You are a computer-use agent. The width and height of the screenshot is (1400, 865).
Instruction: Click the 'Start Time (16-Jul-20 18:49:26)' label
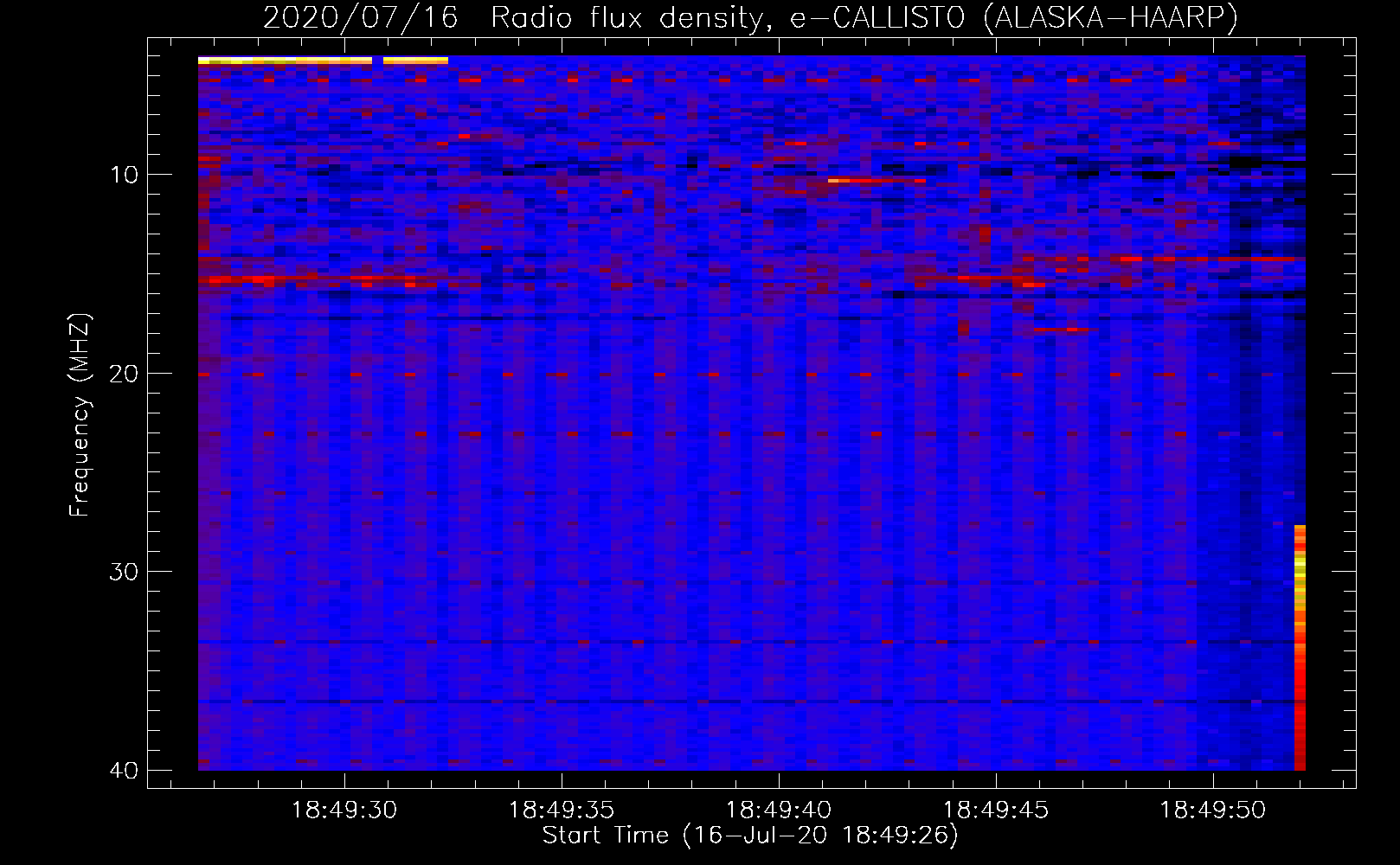(750, 836)
